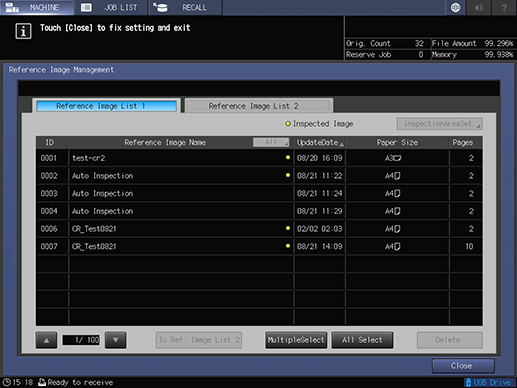This screenshot has height=388, width=517.
Task: Click the A4 paper icon in row 0002
Action: pyautogui.click(x=393, y=176)
